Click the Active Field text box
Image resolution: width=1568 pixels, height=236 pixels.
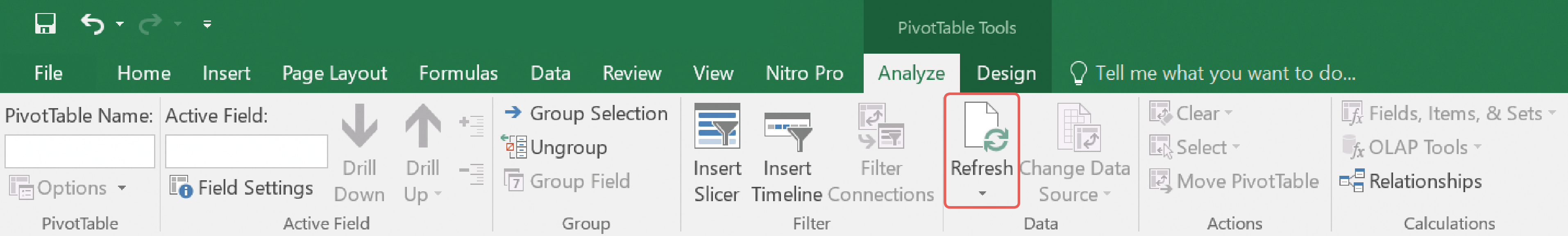[x=247, y=151]
